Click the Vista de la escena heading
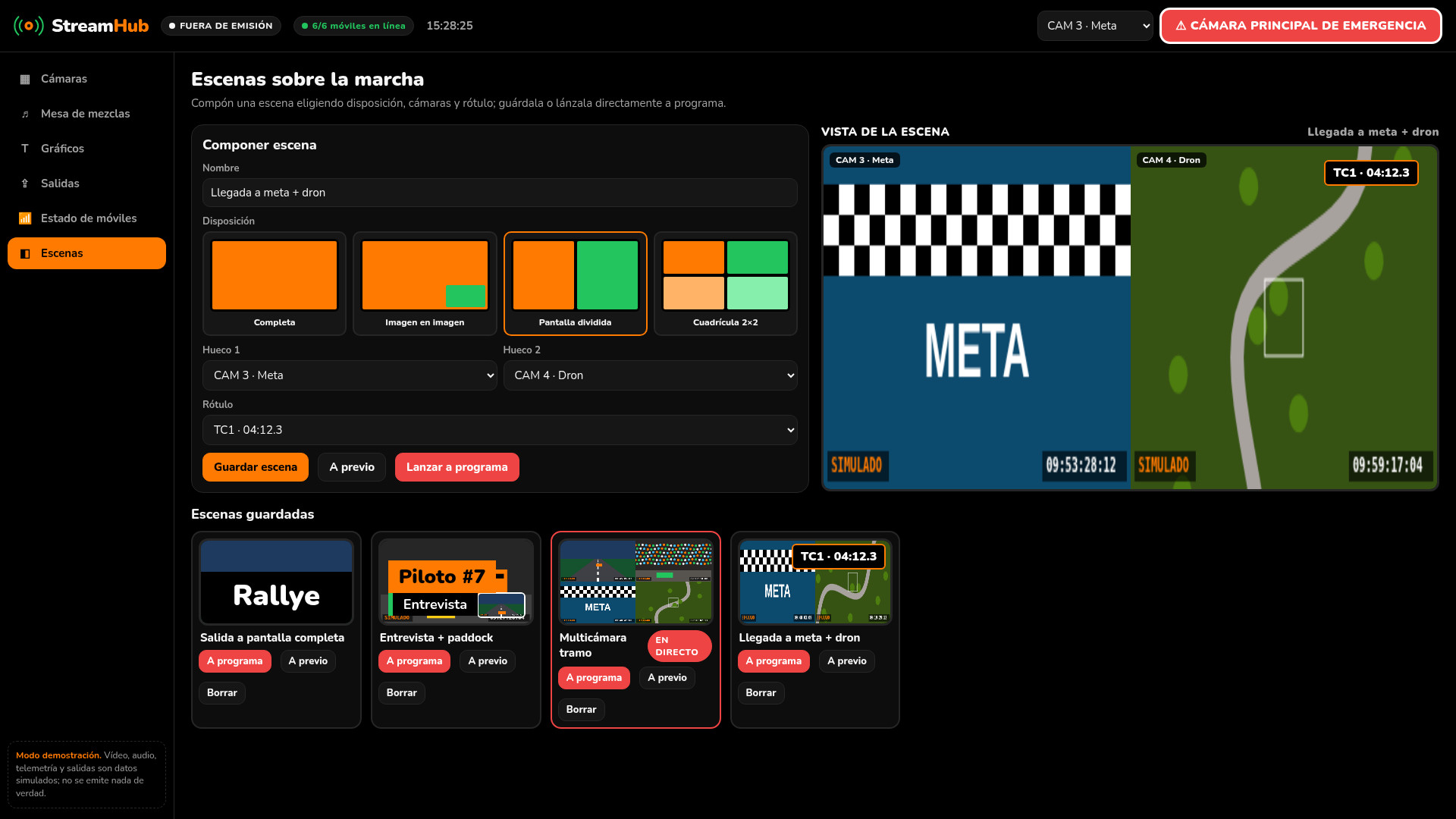1456x819 pixels. click(885, 132)
